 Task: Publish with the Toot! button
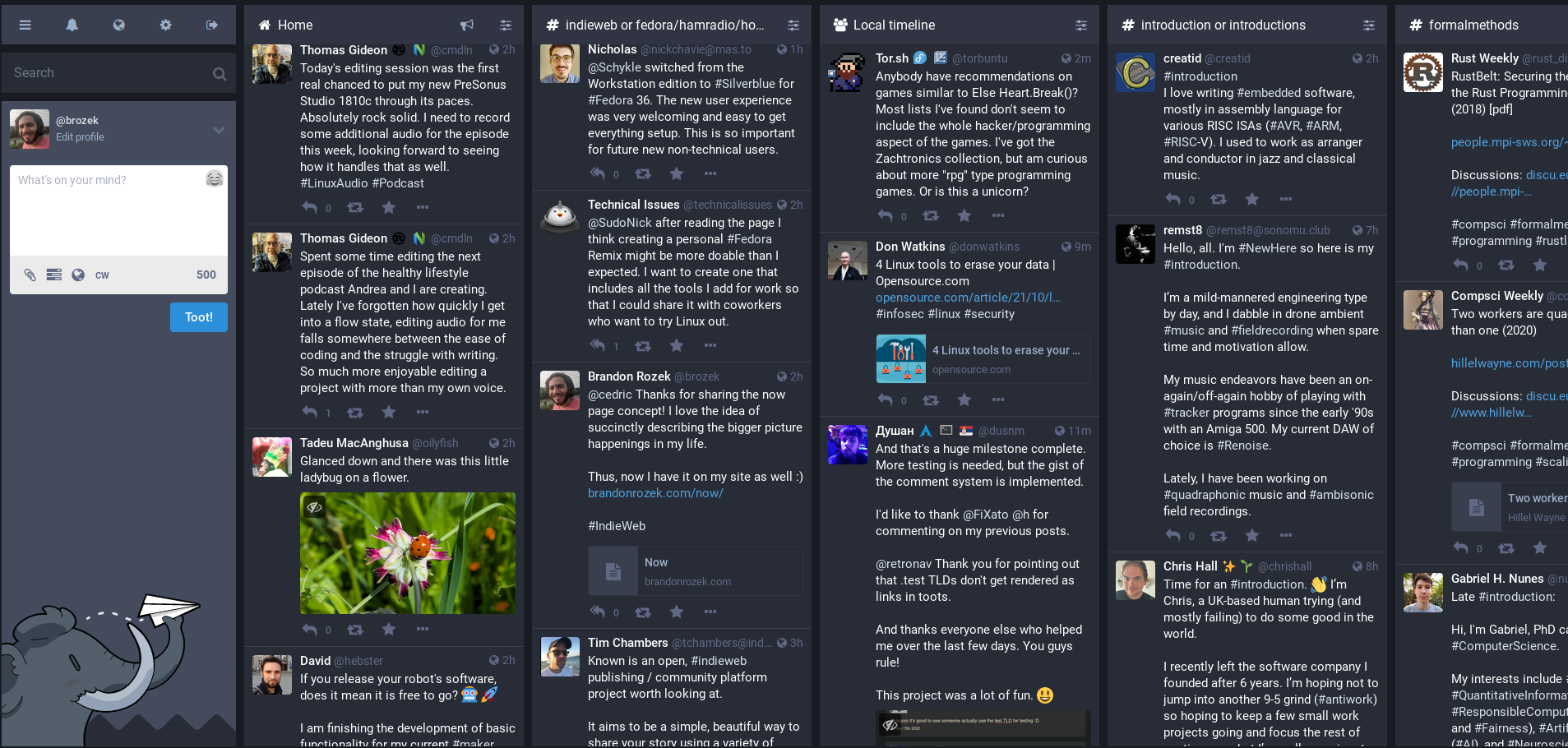click(199, 317)
